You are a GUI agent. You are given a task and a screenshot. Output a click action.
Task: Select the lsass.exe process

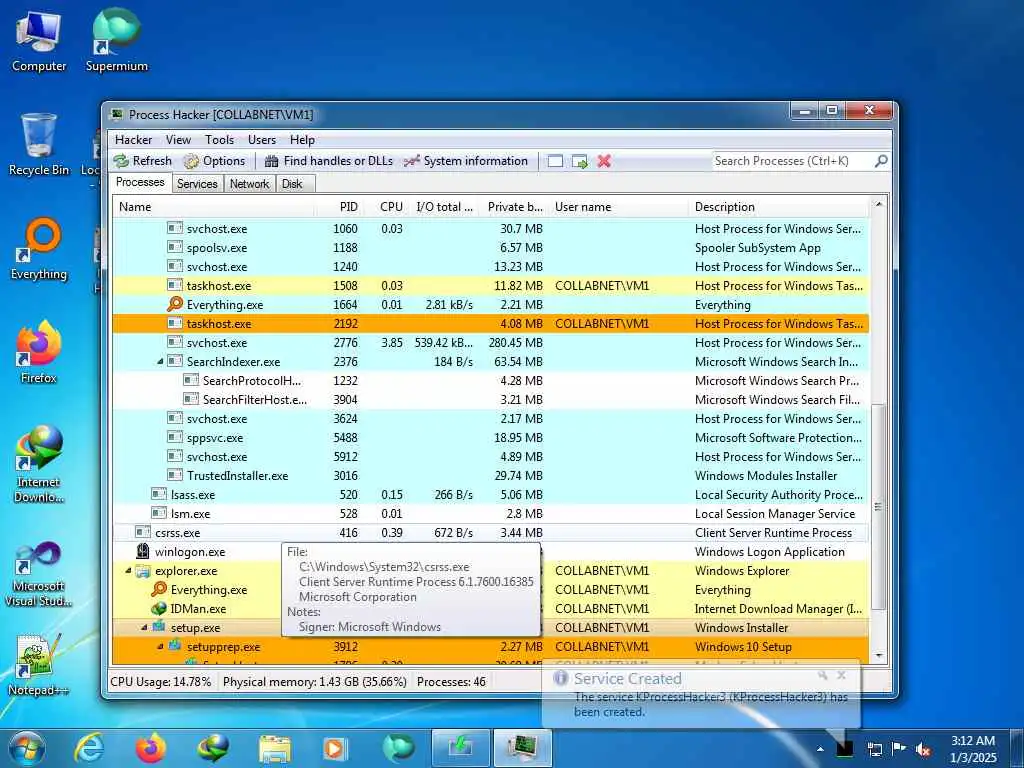[x=491, y=494]
